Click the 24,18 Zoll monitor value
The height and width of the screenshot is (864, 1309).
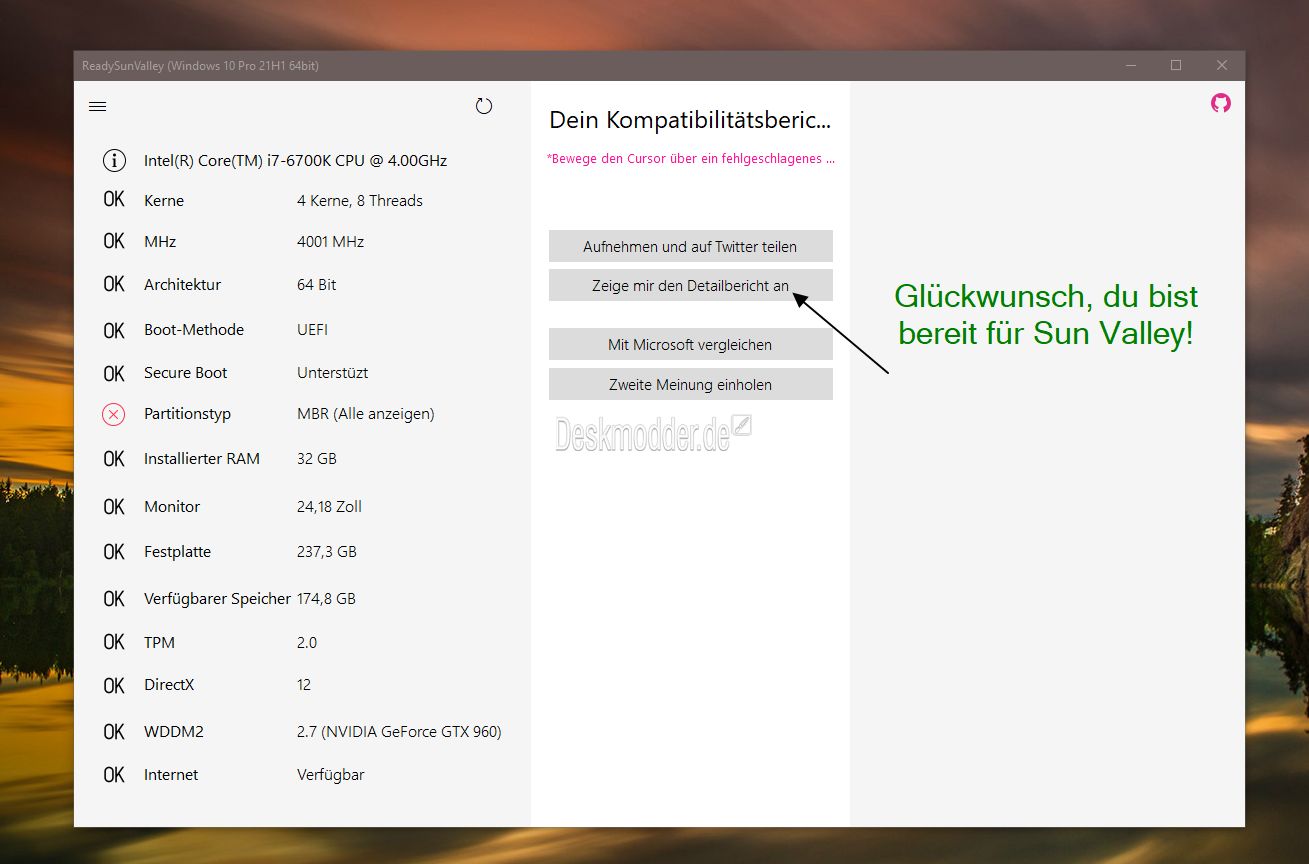[330, 506]
